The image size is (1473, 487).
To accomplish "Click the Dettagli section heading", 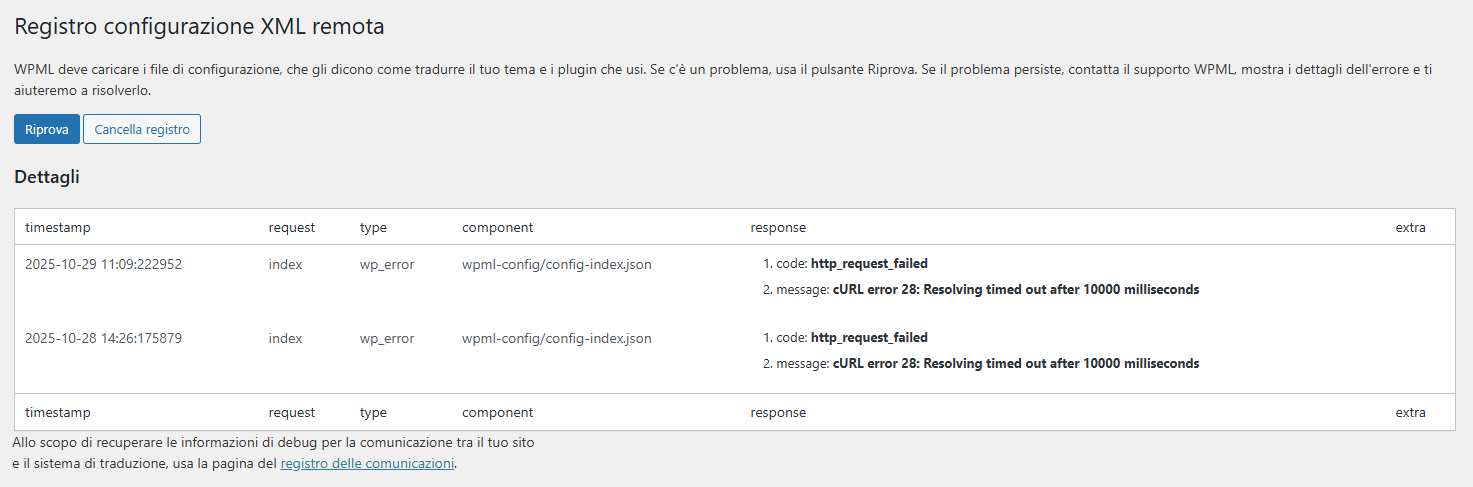I will click(x=47, y=177).
